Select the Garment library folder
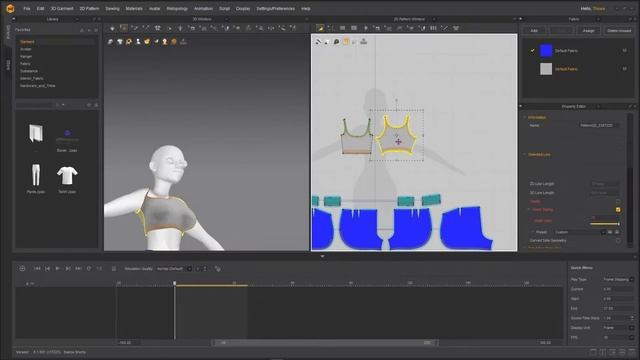 (x=27, y=42)
